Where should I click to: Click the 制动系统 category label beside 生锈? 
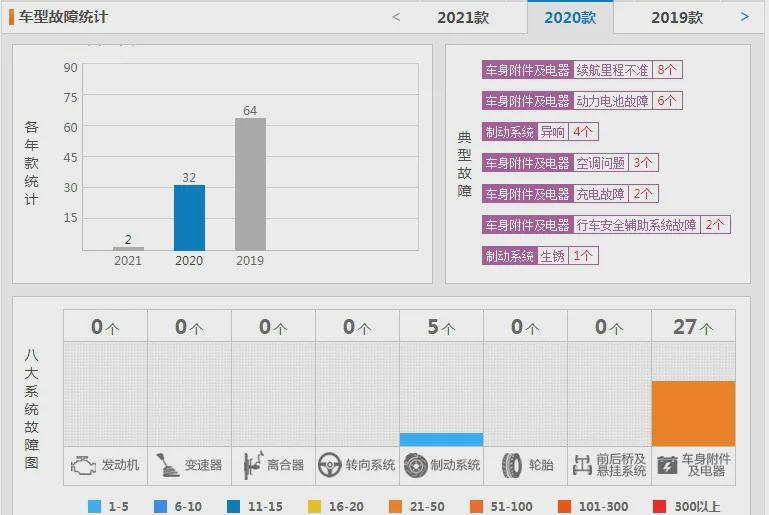click(x=509, y=256)
